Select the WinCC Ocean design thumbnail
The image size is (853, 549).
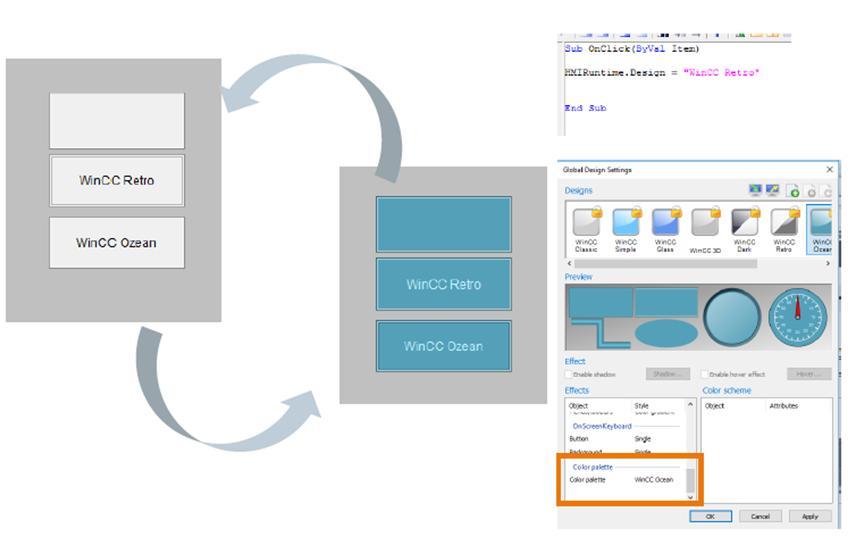(x=820, y=229)
